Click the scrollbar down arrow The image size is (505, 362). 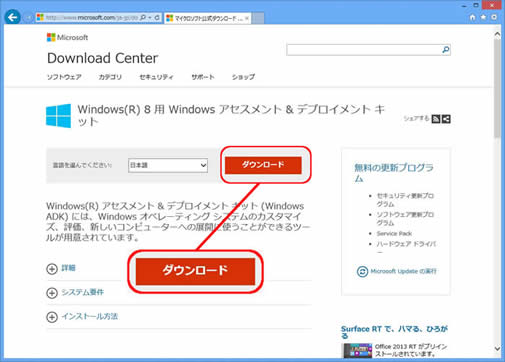[497, 349]
